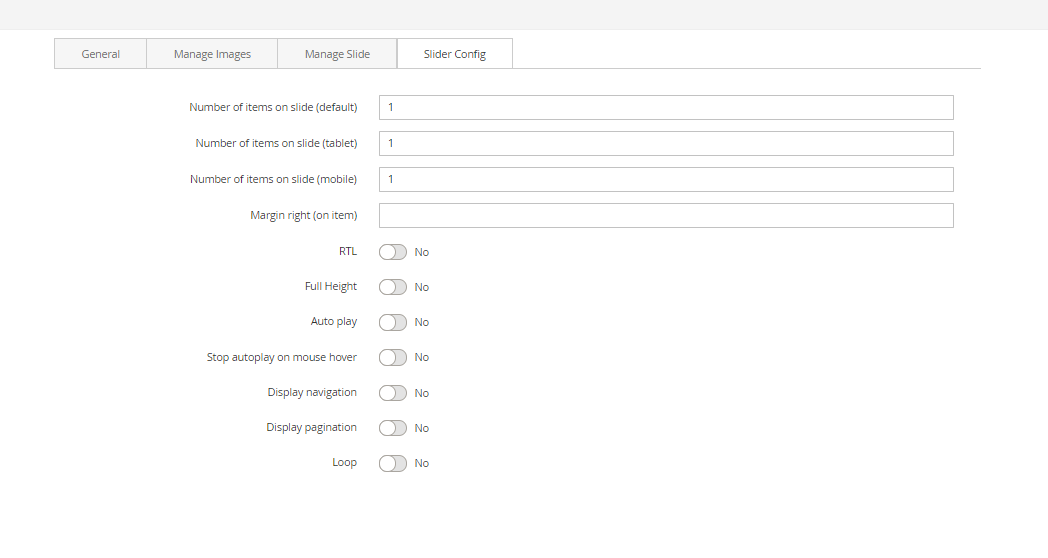Click the "Loop" label text
The image size is (1048, 558).
tap(344, 462)
